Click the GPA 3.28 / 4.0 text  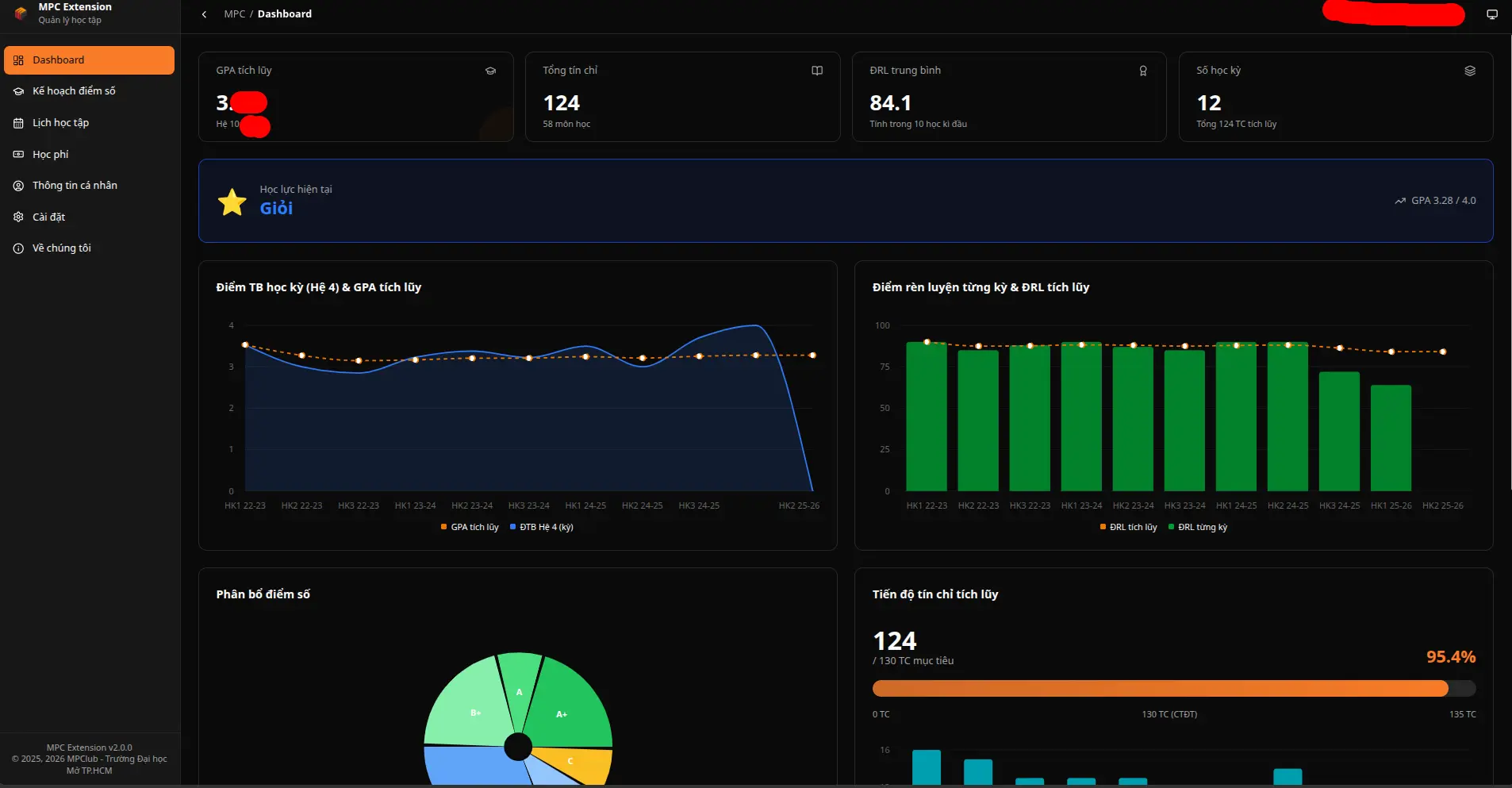[1444, 201]
